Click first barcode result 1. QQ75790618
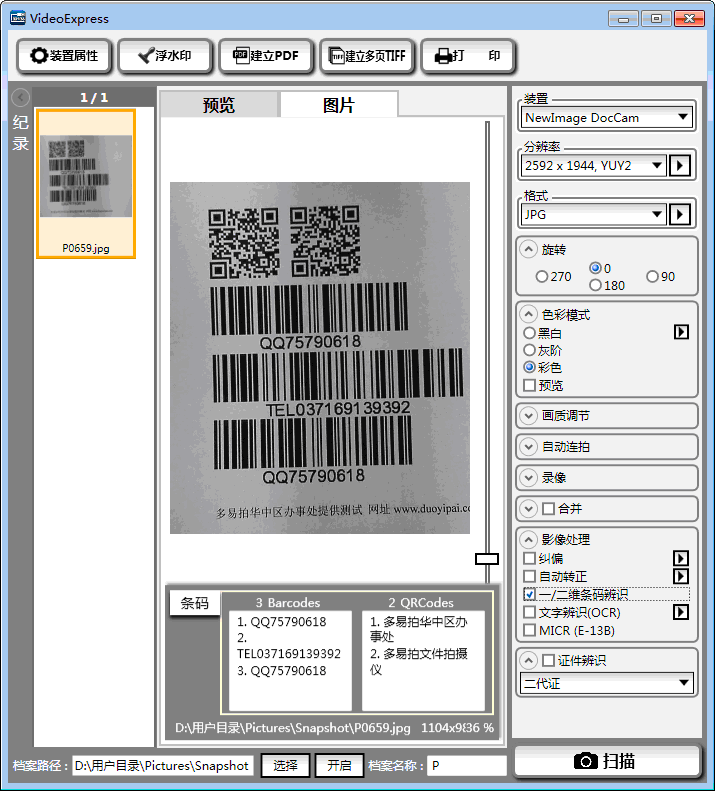This screenshot has width=715, height=791. tap(282, 622)
